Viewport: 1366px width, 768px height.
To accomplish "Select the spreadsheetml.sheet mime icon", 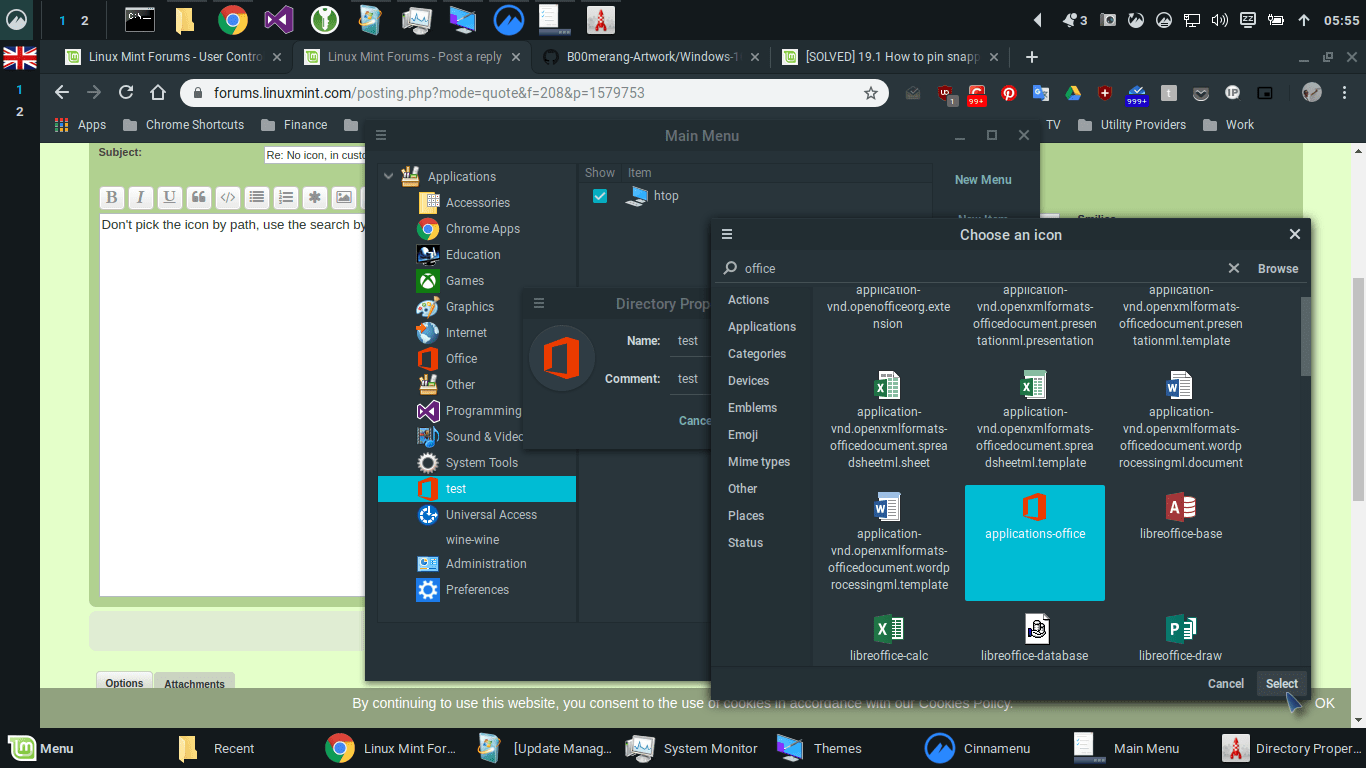I will (x=889, y=420).
